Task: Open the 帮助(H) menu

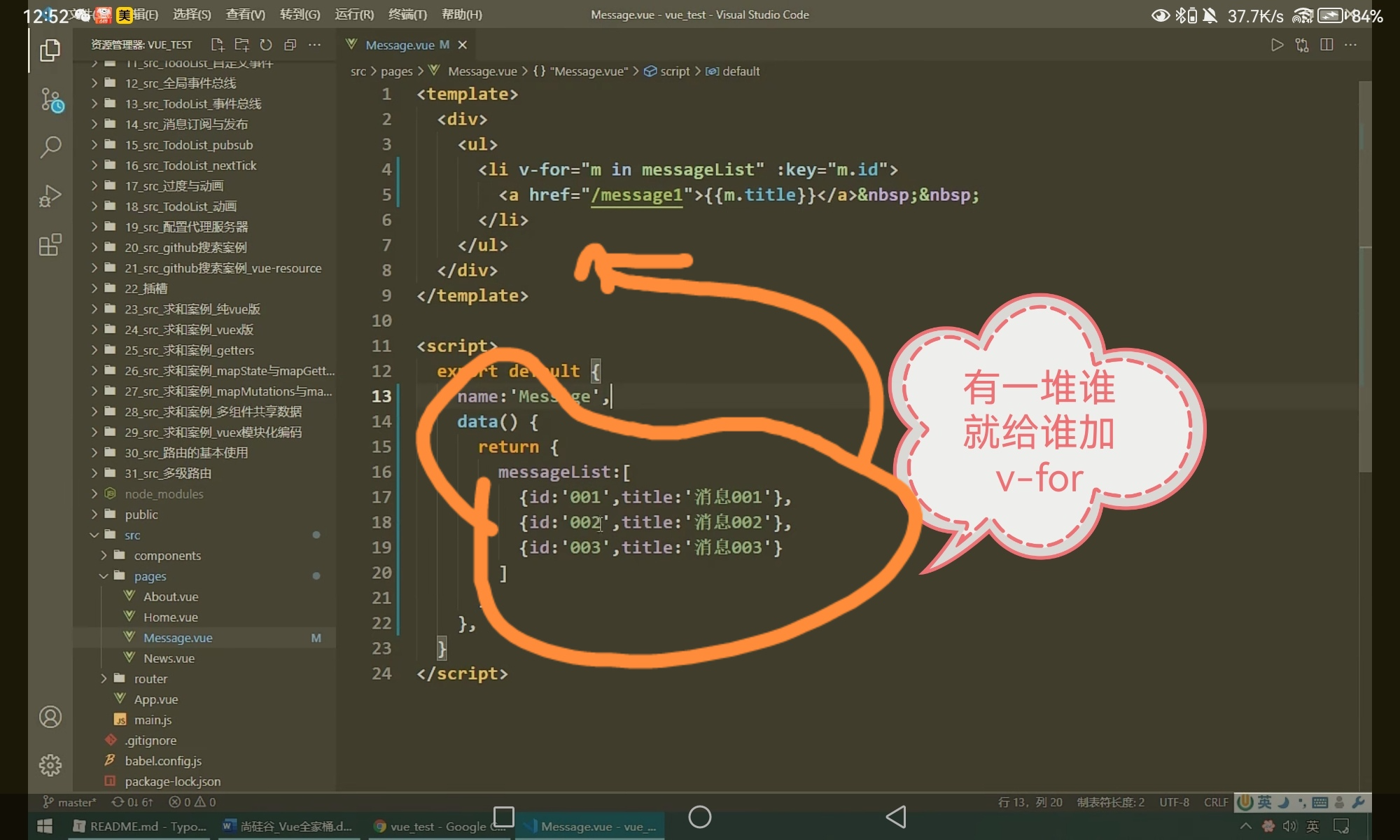Action: click(461, 15)
